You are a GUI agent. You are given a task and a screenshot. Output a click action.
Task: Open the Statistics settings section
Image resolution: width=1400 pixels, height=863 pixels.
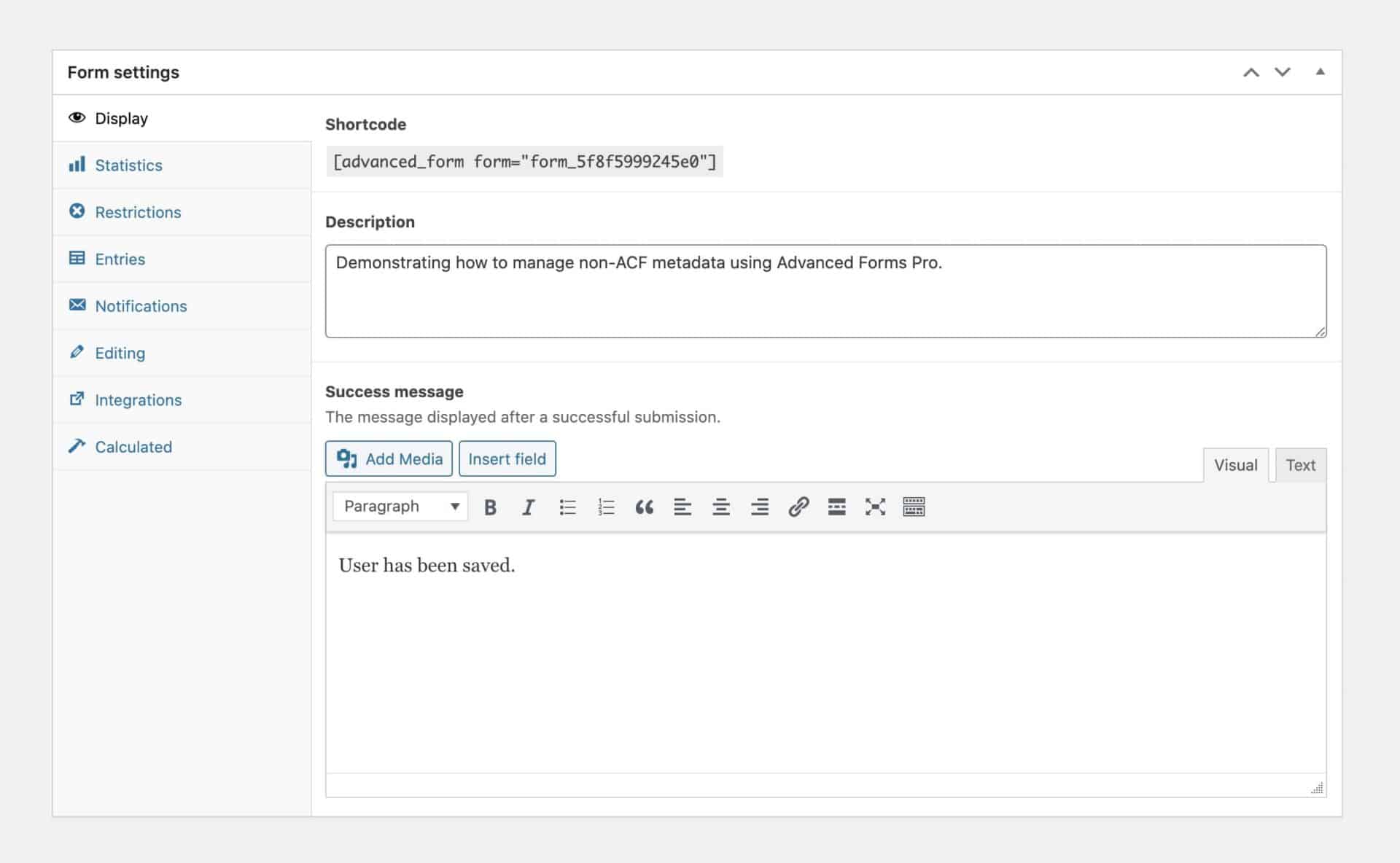tap(128, 165)
